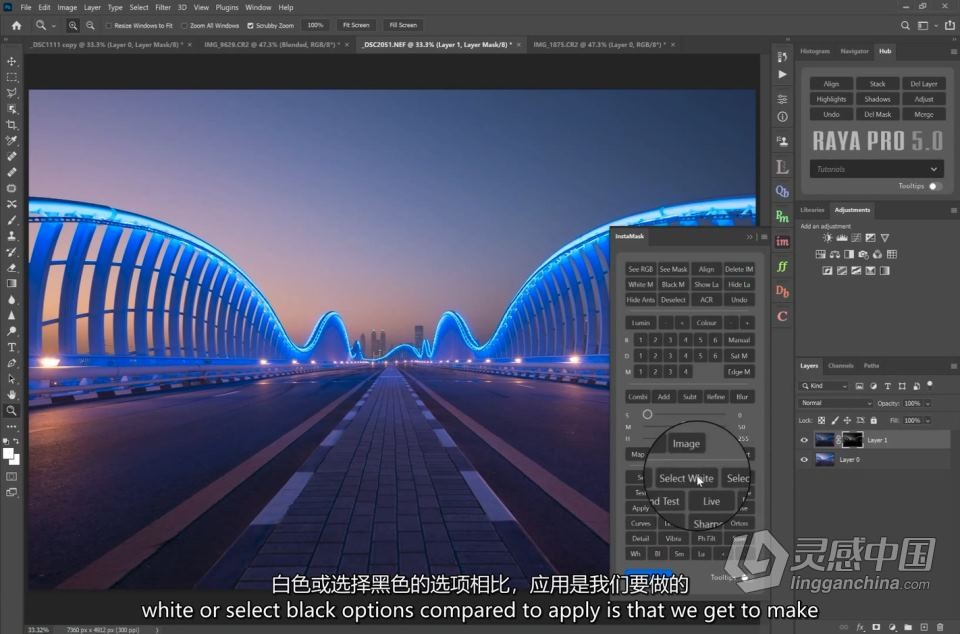
Task: Uncheck the Scrubby Zoom checkbox
Action: [x=250, y=26]
